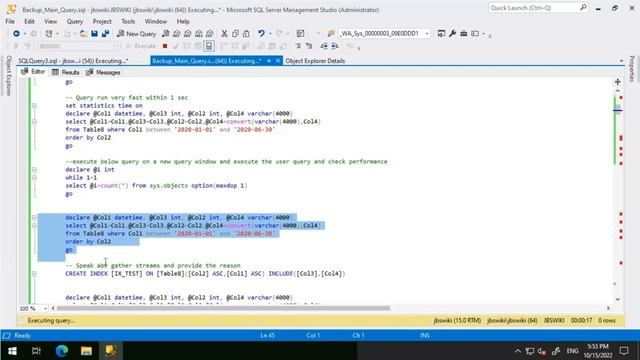Viewport: 640px width, 360px height.
Task: Open File Explorer from the taskbar
Action: (x=86, y=351)
